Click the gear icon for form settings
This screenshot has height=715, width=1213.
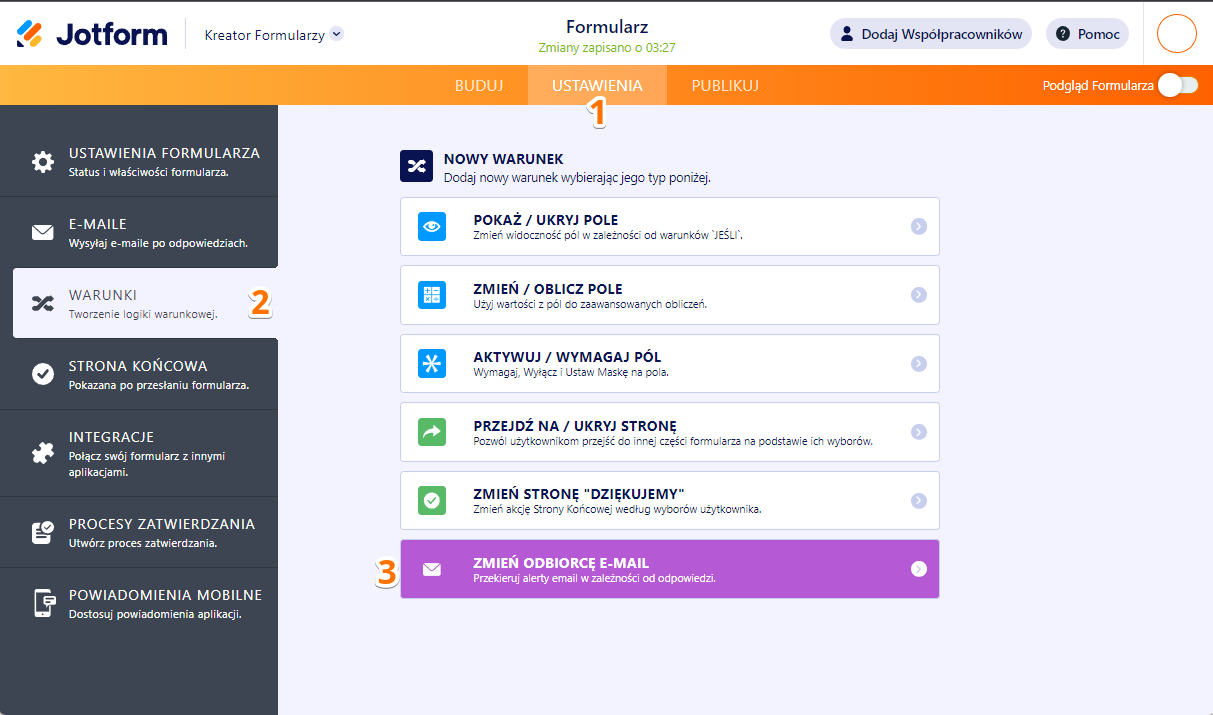pyautogui.click(x=43, y=162)
